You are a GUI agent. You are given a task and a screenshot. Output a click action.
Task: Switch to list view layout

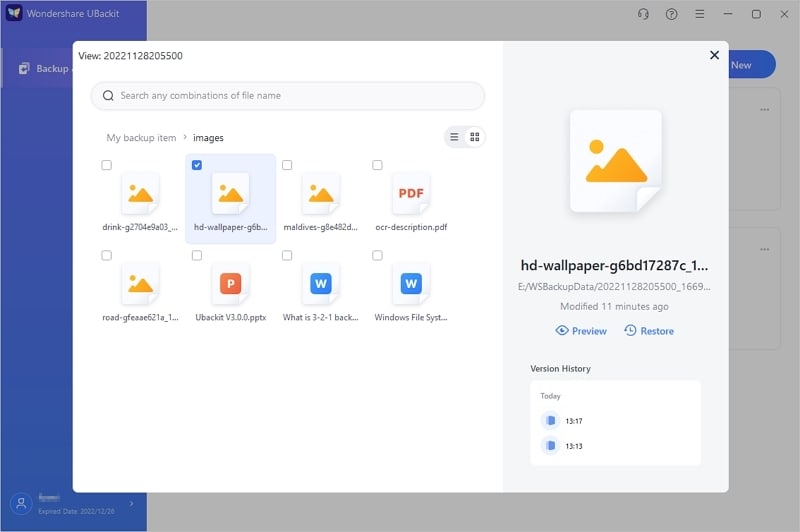tap(454, 137)
